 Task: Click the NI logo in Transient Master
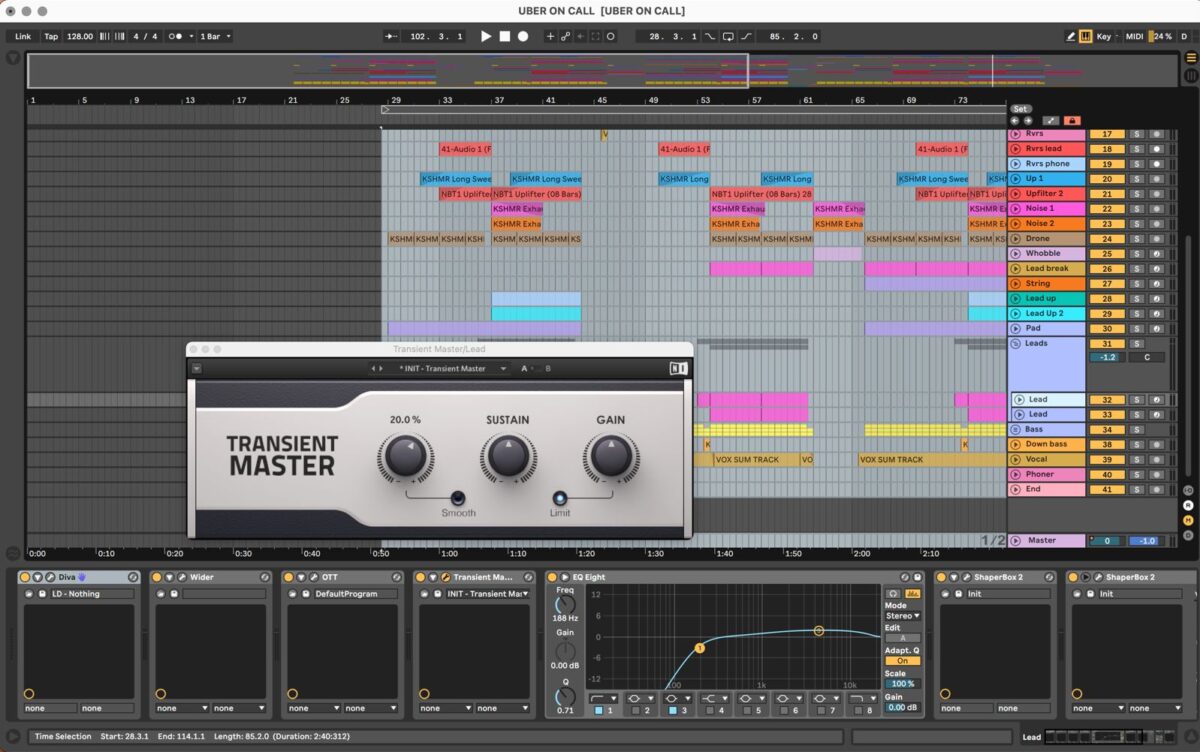[x=678, y=368]
